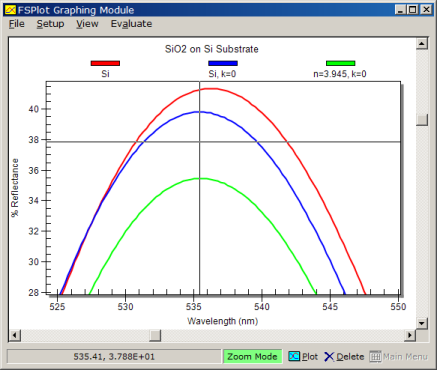Click the blue Si, k=0 legend swatch
The image size is (437, 370).
coord(223,63)
